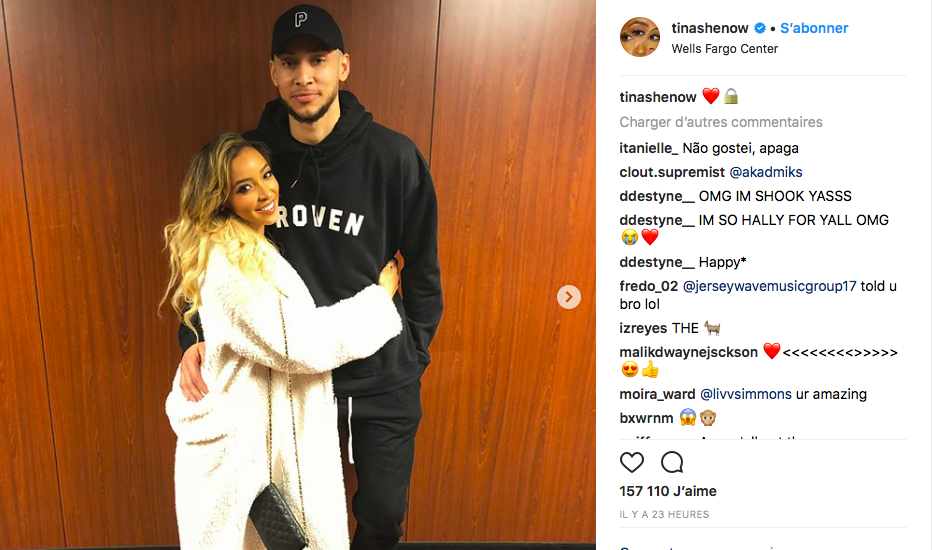Show likes list 157 110 J'aime
Screen dimensions: 932x550
pos(668,491)
